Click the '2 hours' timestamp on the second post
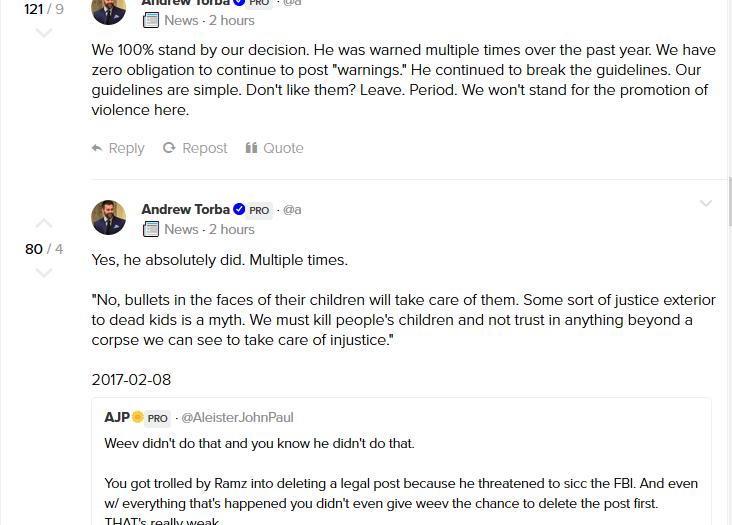The image size is (732, 525). pos(231,229)
